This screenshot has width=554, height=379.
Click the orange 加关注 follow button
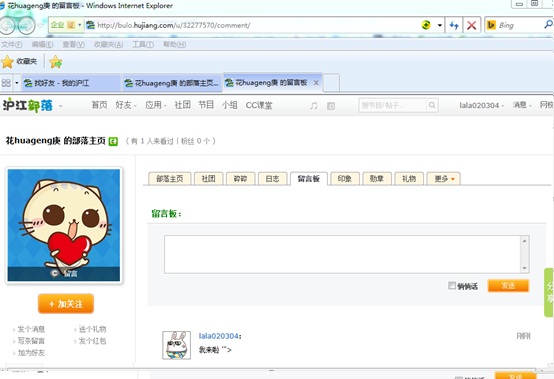pos(66,304)
